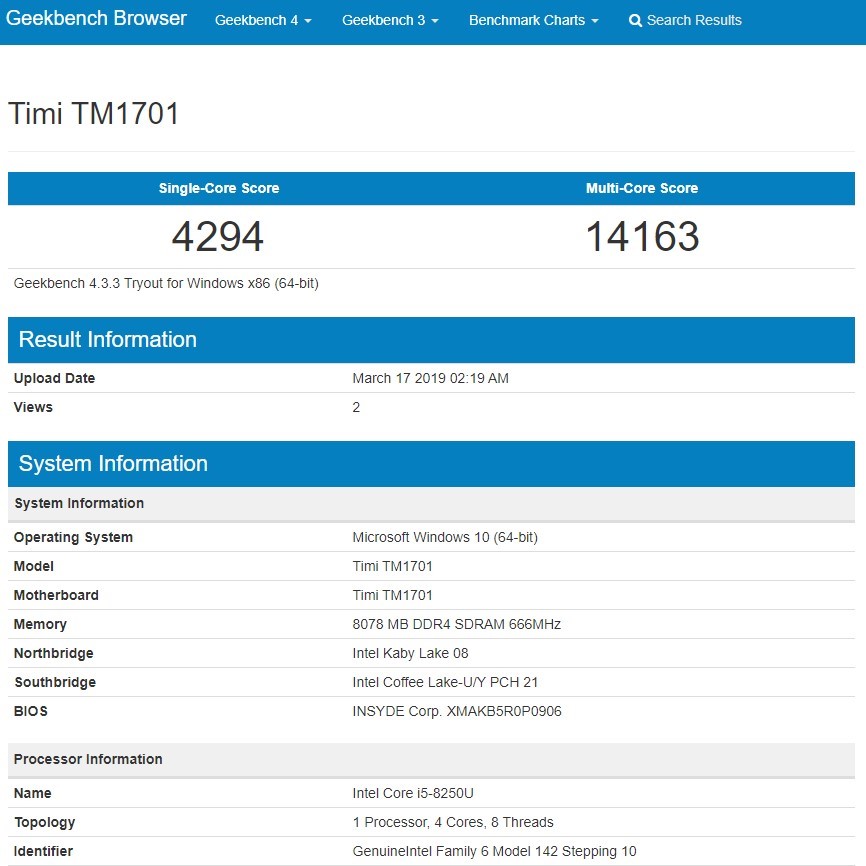Click the Memory label
Image resolution: width=866 pixels, height=866 pixels.
[x=40, y=625]
